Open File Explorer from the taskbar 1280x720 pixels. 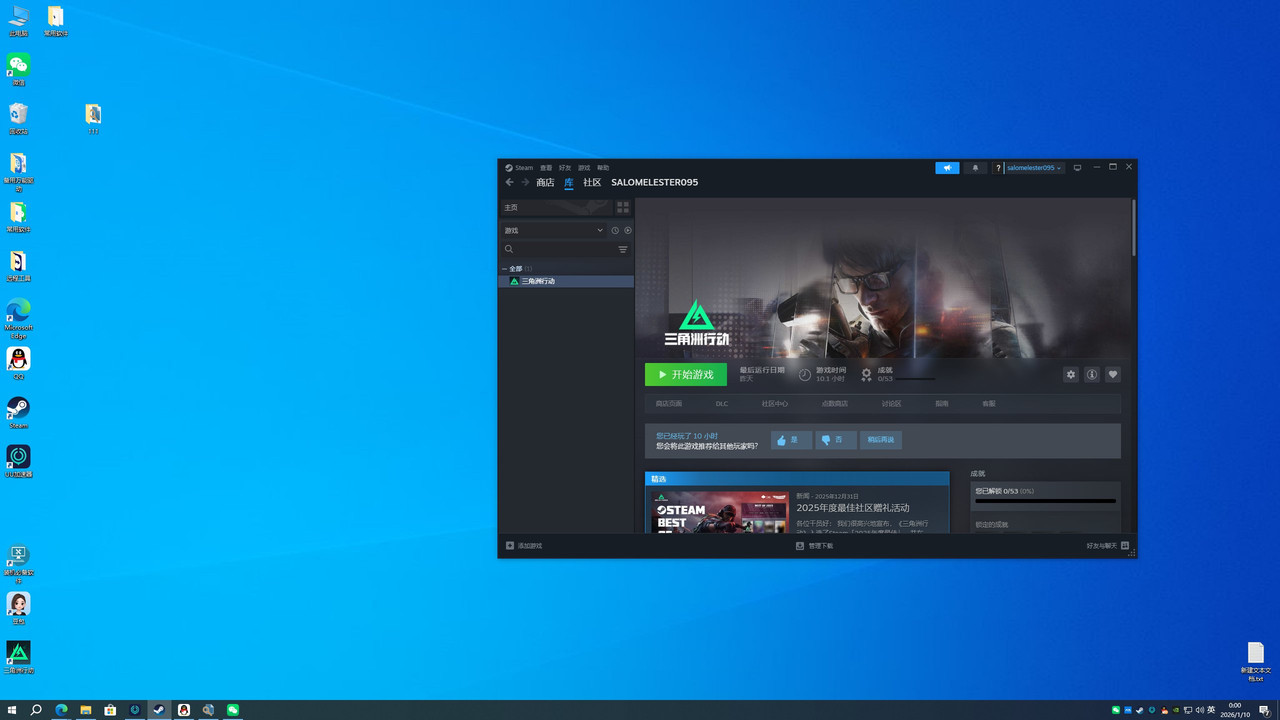coord(86,710)
